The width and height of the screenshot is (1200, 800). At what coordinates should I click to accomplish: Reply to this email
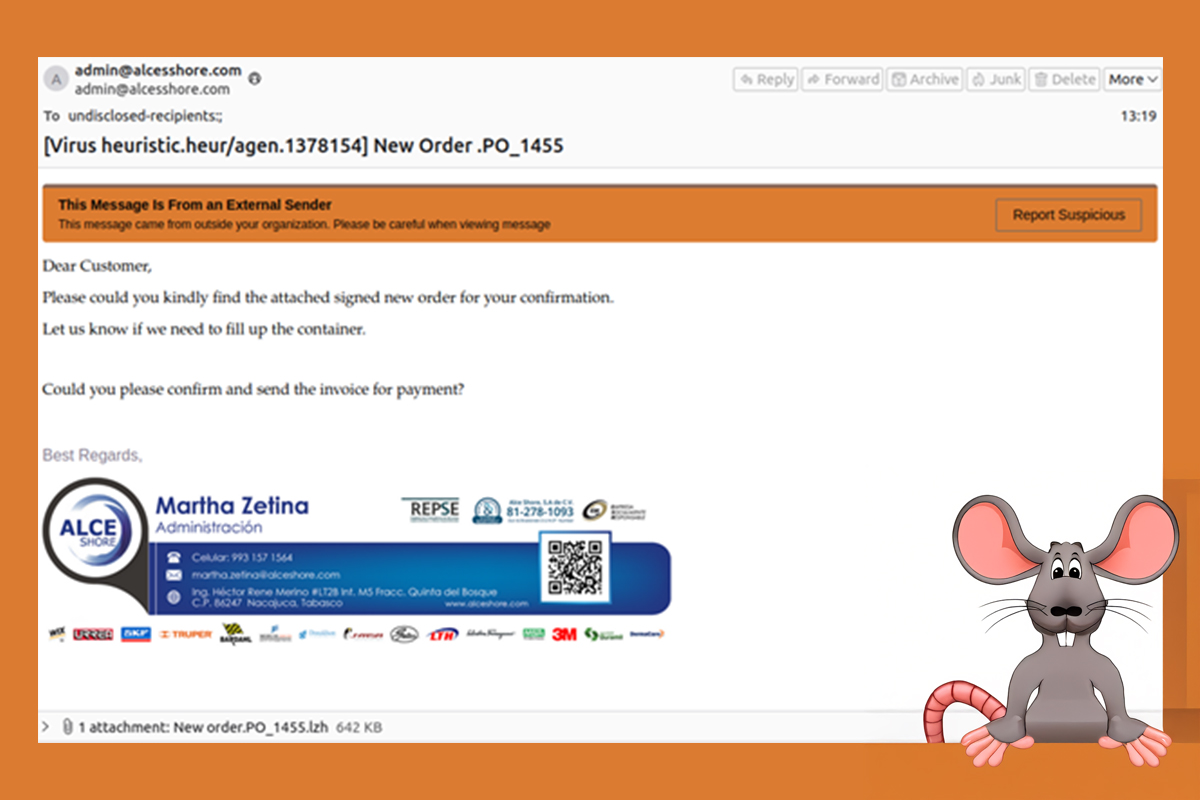765,79
